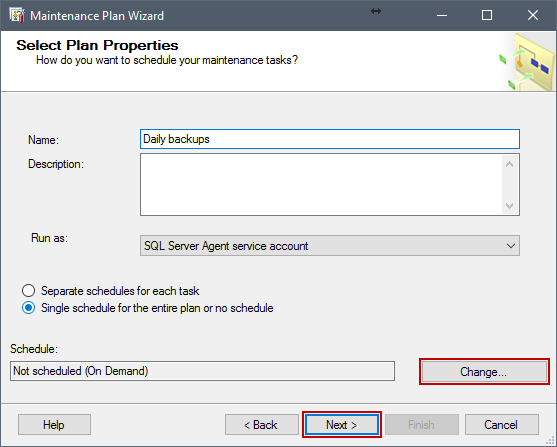Viewport: 557px width, 447px height.
Task: Open Help for this wizard page
Action: coord(54,425)
